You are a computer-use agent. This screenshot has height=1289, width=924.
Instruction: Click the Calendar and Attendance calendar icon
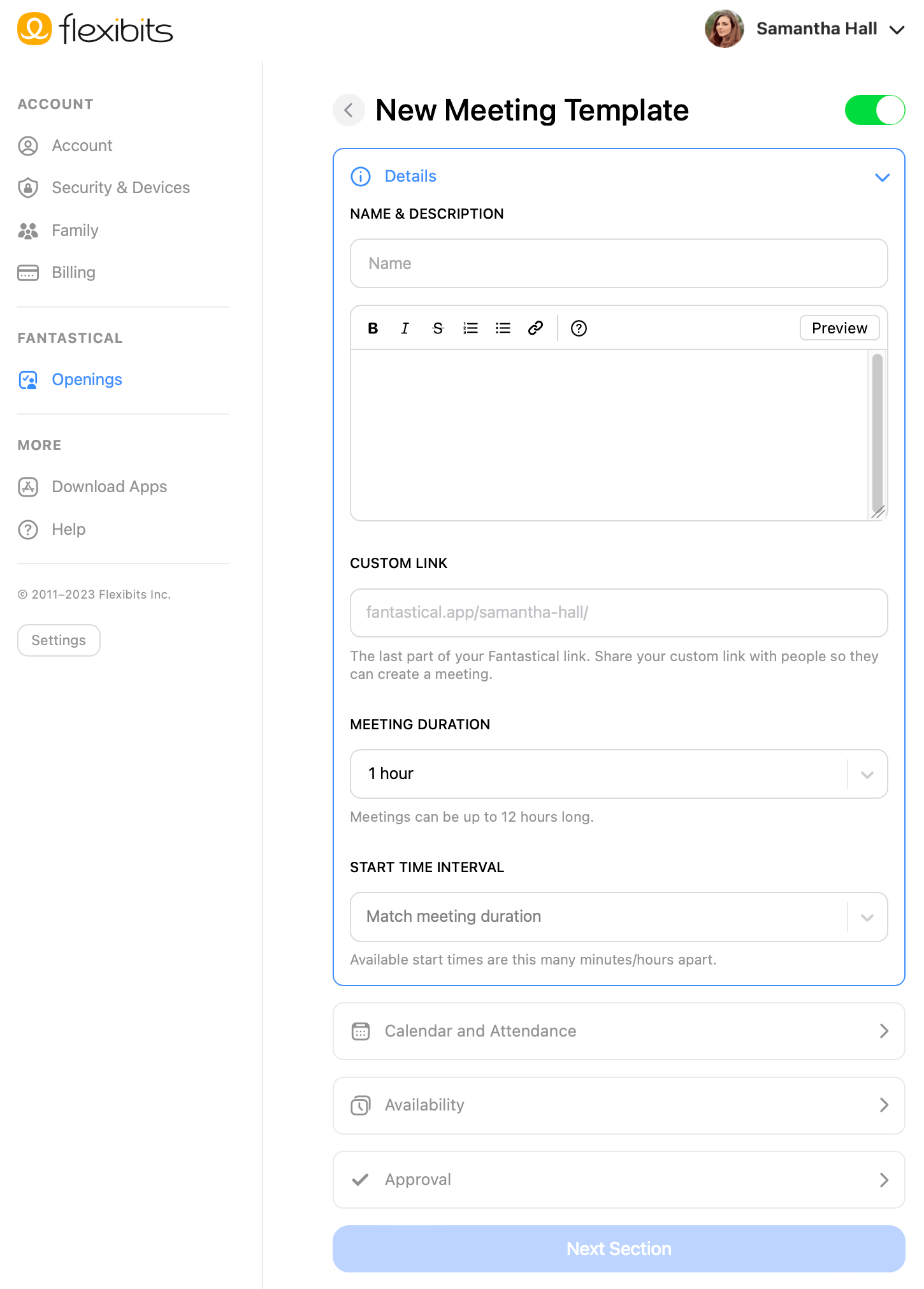(361, 1031)
